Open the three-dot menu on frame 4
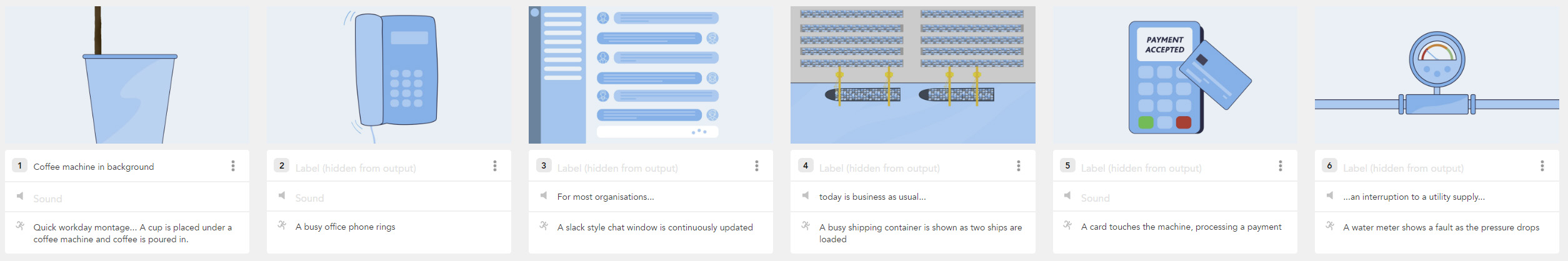Image resolution: width=1568 pixels, height=261 pixels. pyautogui.click(x=1019, y=165)
